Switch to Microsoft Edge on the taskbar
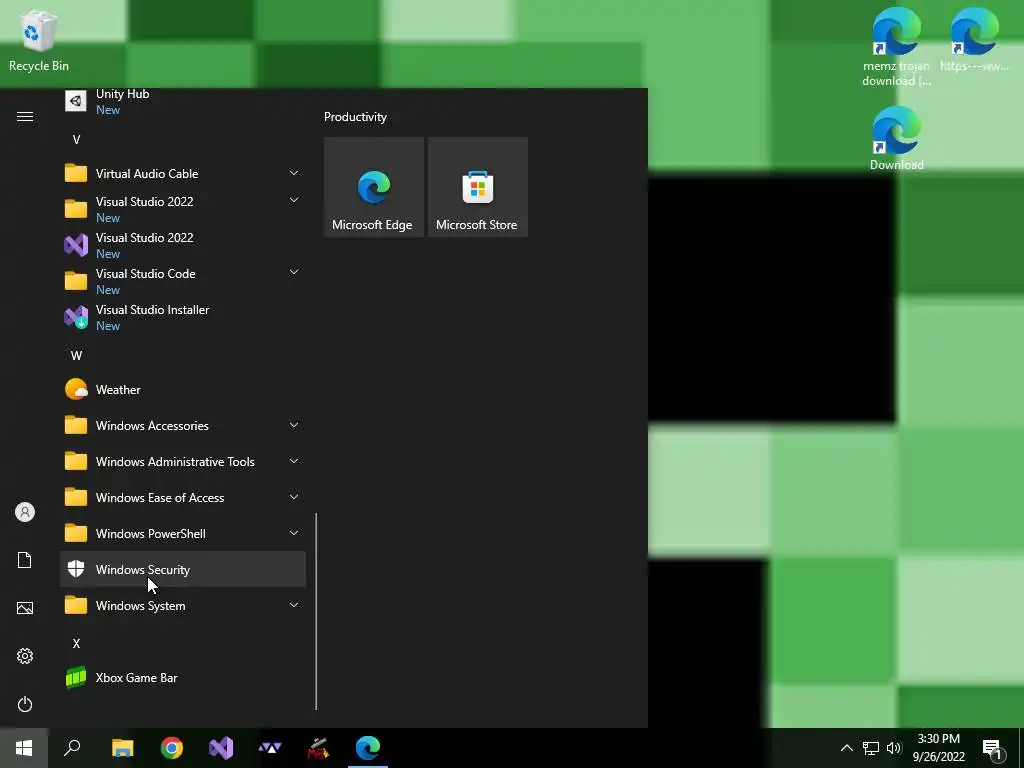Screen dimensions: 1024x768 point(368,748)
